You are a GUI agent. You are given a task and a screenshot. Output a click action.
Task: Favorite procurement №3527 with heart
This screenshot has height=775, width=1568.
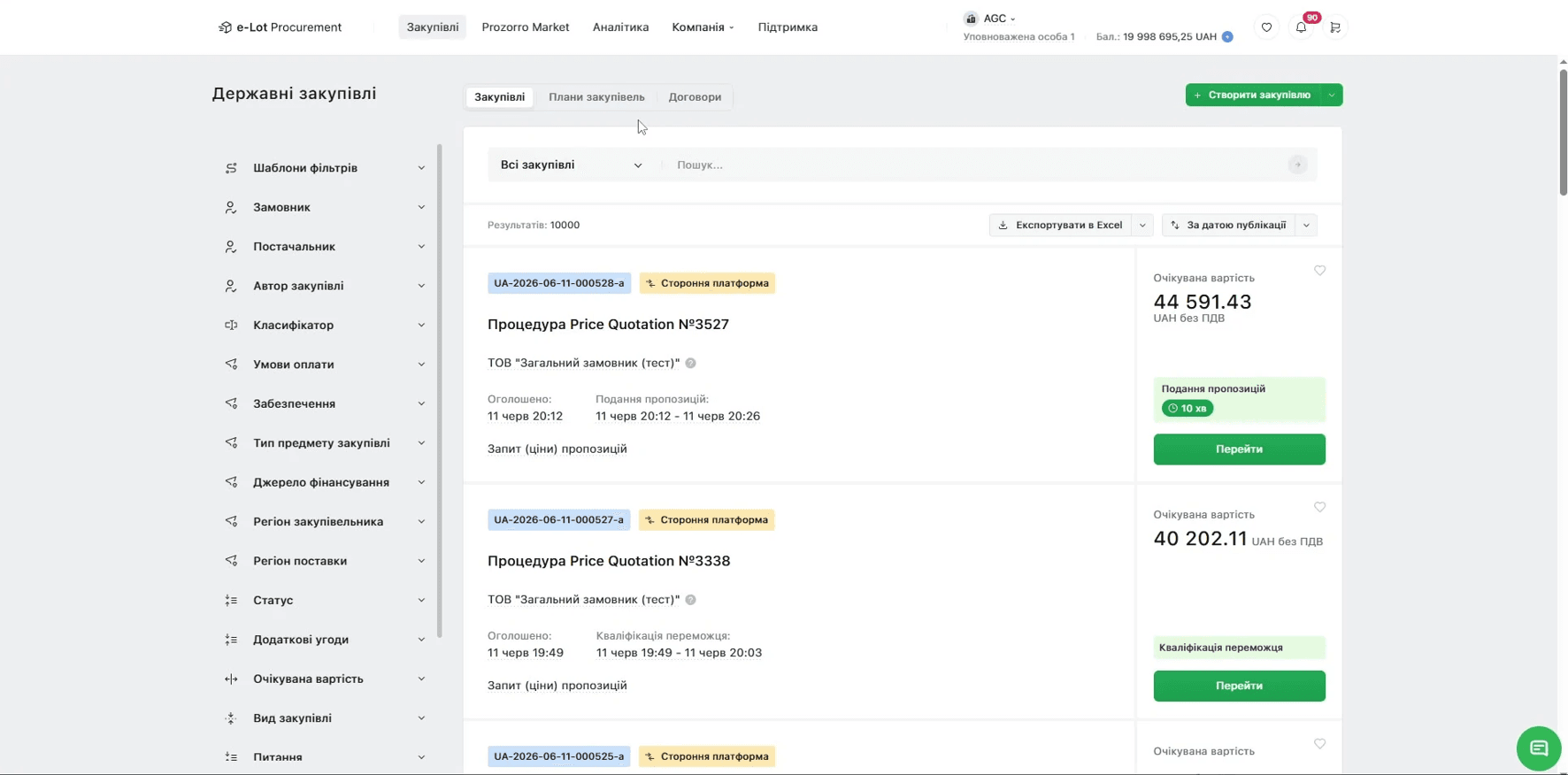(1319, 271)
